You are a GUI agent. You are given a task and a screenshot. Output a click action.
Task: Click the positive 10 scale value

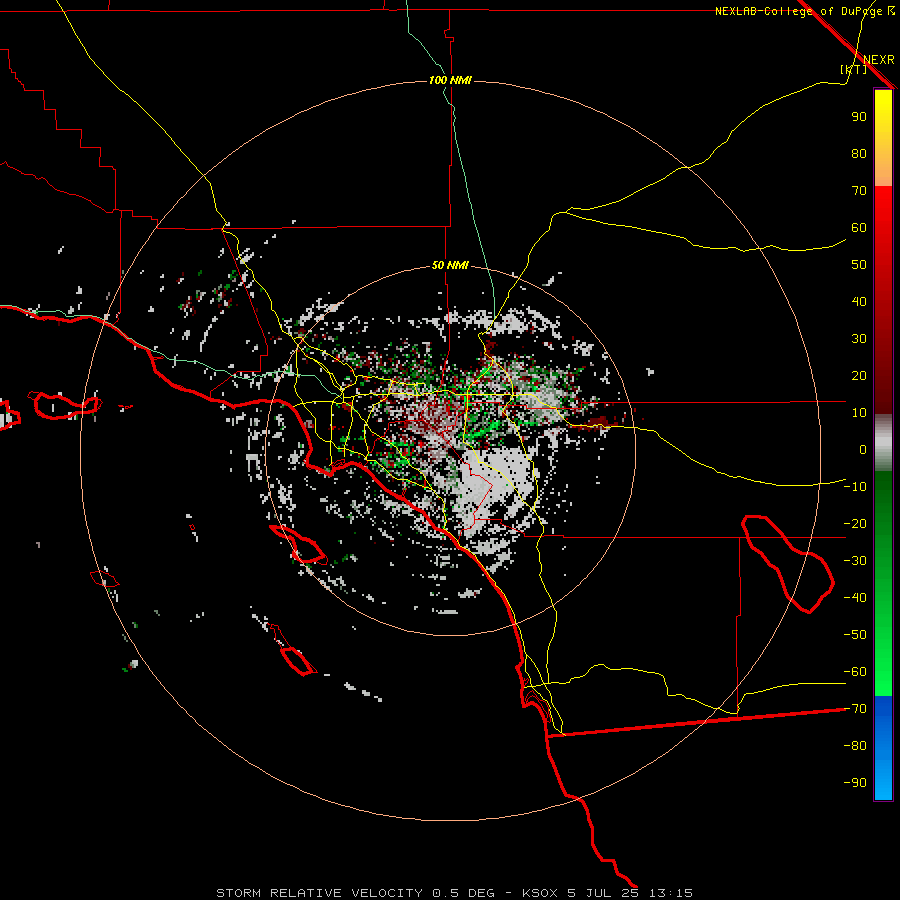859,413
